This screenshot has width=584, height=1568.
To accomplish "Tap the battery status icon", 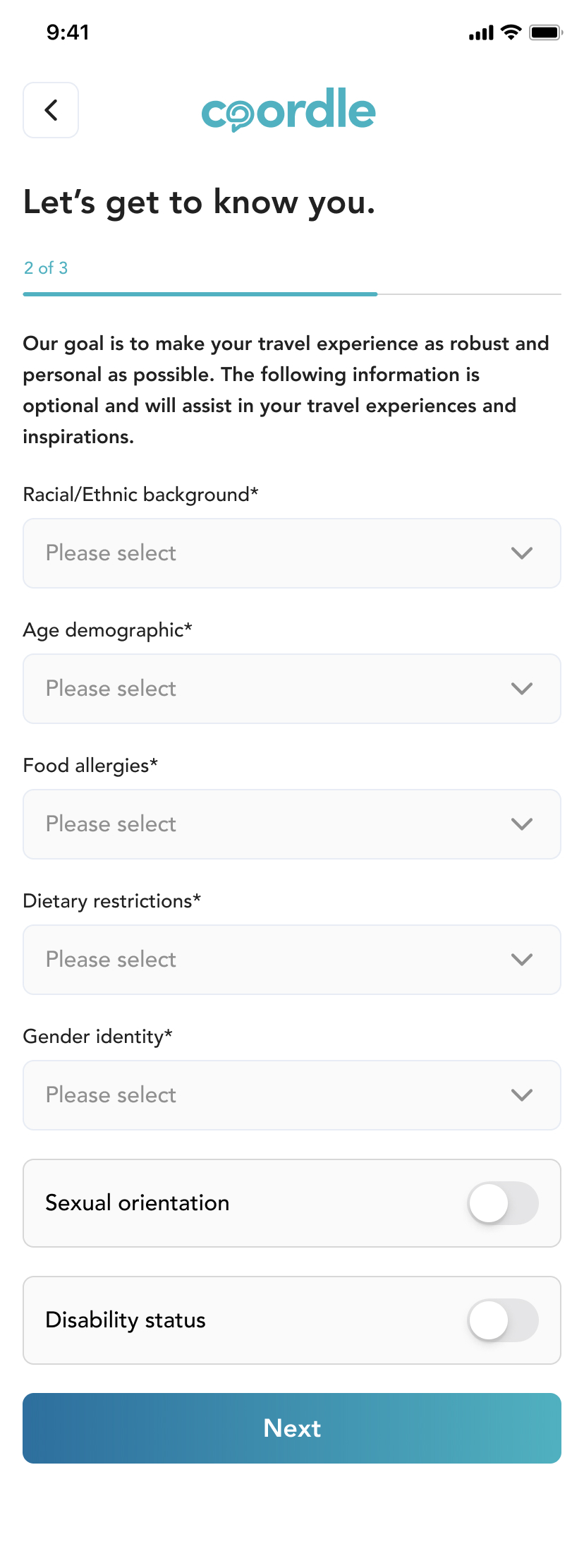I will click(546, 32).
